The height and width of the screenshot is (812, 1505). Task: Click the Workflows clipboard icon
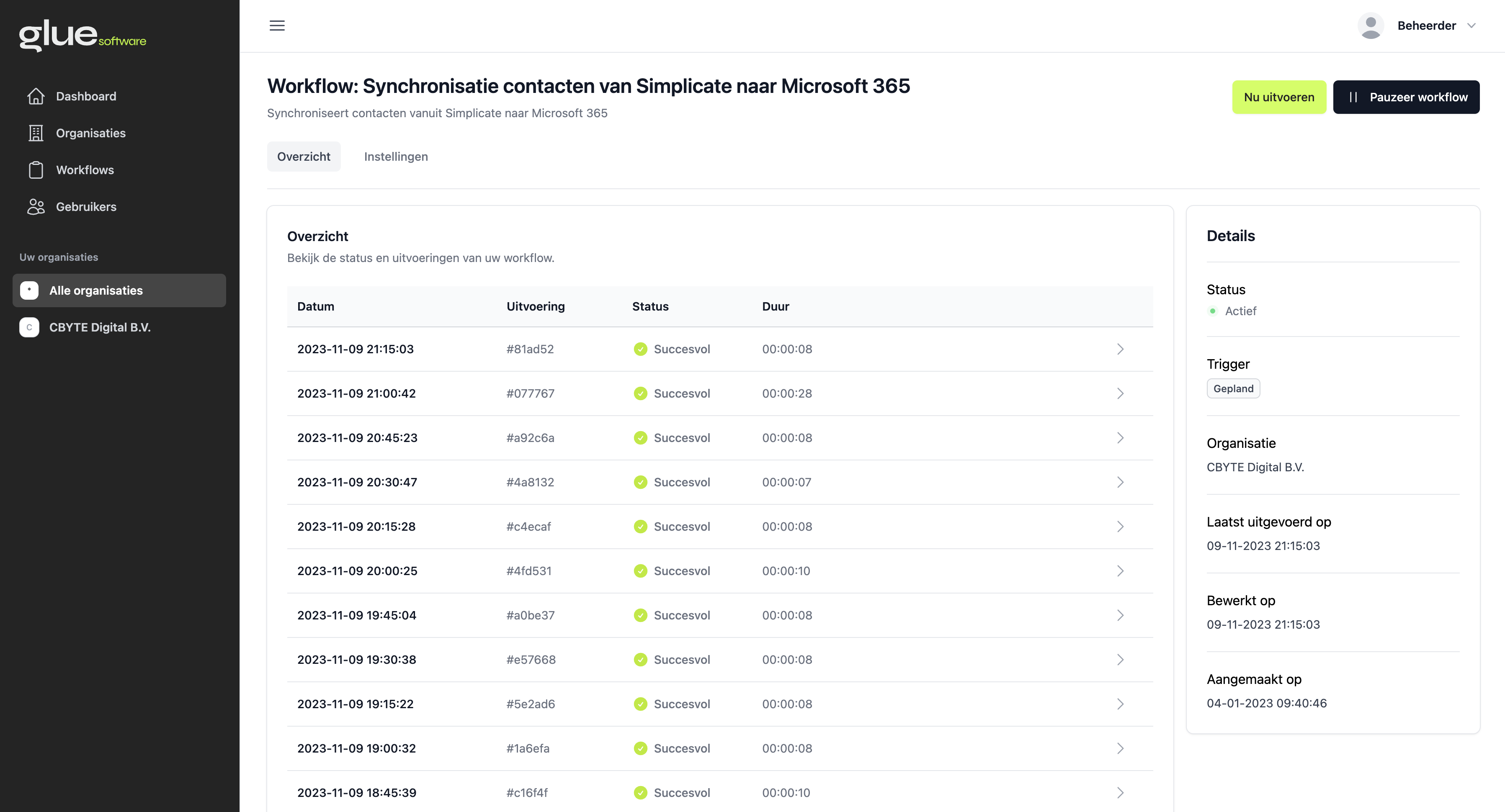click(36, 170)
